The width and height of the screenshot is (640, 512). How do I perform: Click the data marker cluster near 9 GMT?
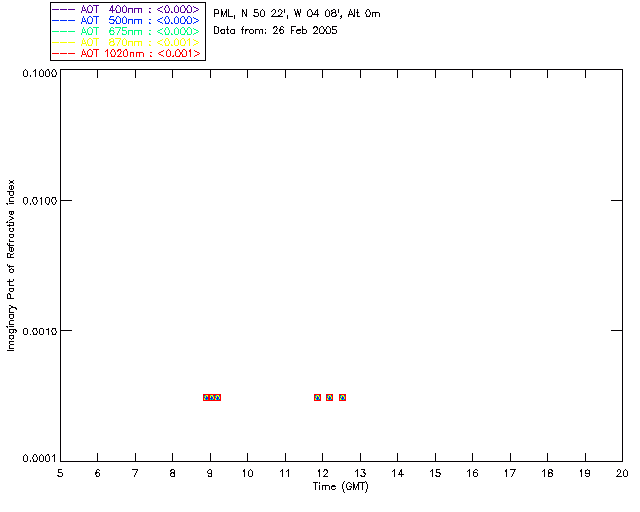[212, 397]
